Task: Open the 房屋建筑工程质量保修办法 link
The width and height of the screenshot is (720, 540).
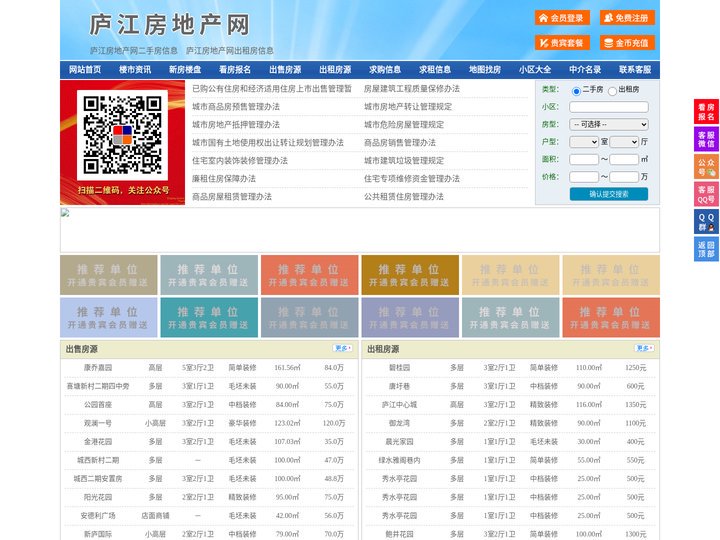Action: [x=412, y=89]
